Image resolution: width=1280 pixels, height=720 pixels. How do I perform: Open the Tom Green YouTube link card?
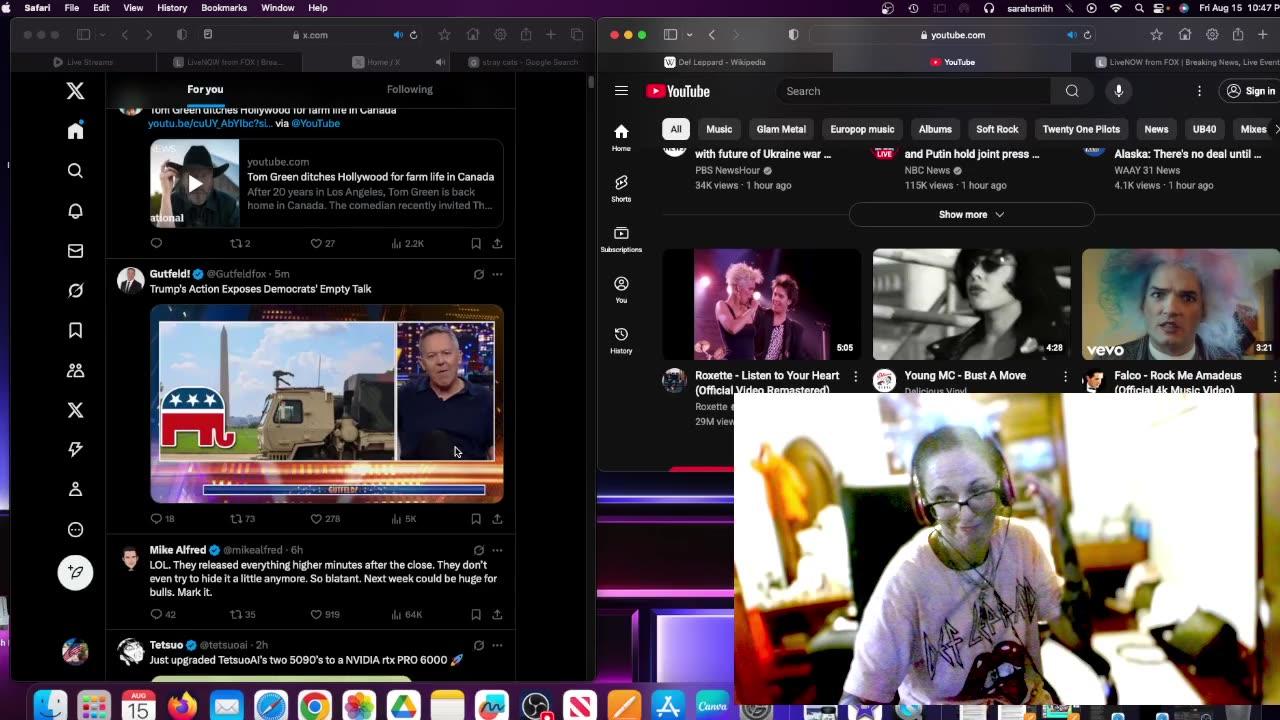(x=327, y=184)
